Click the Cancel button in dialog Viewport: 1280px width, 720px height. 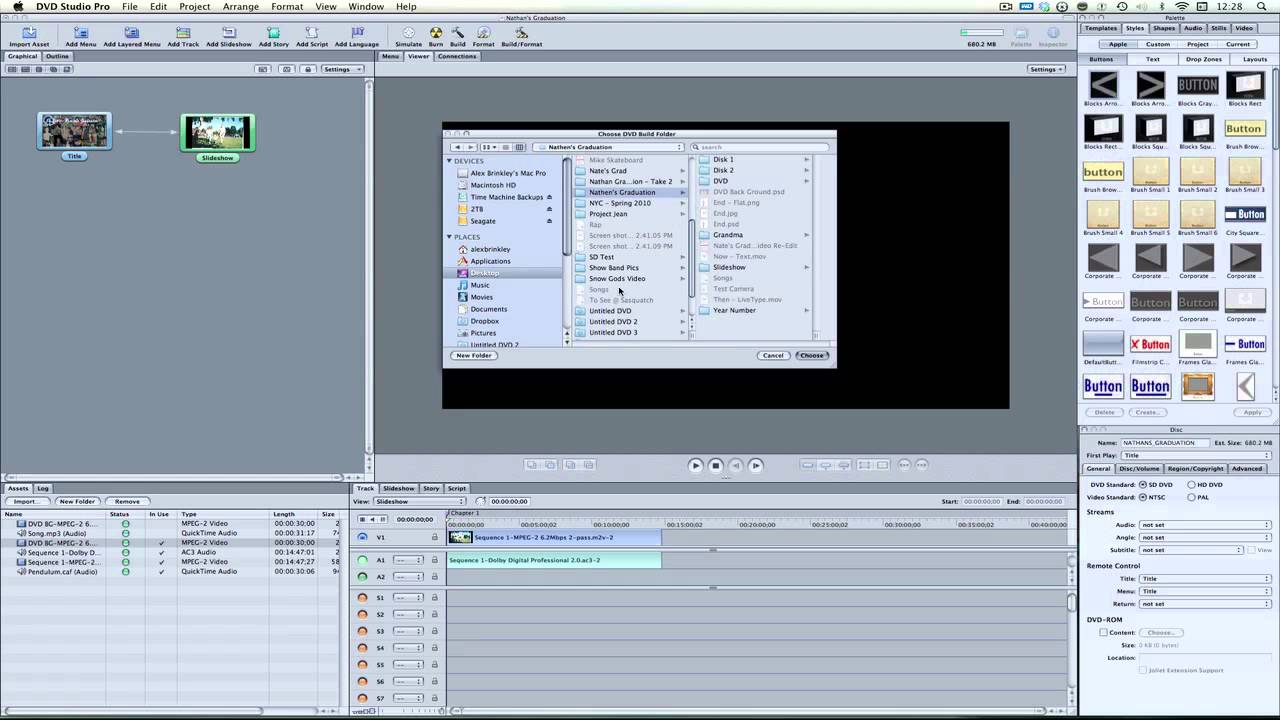[773, 355]
